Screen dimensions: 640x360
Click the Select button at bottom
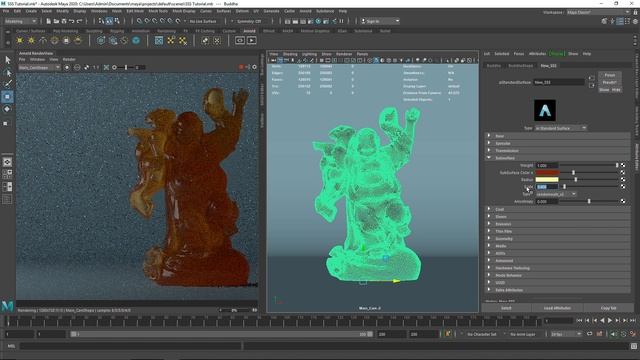click(506, 308)
